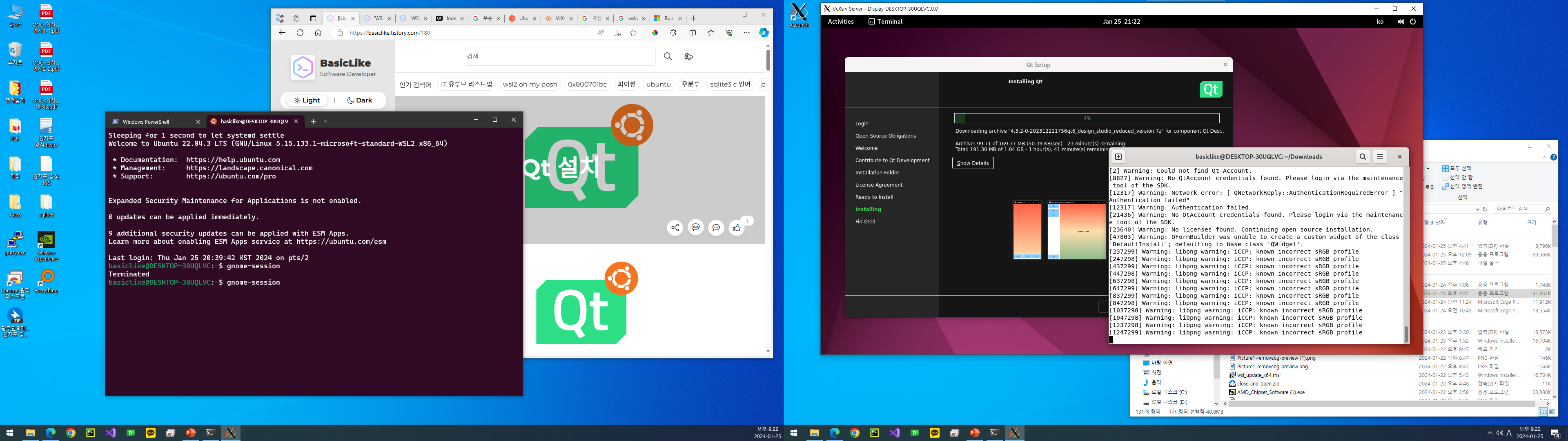Click the Qt installer progress bar
Viewport: 1568px width, 441px height.
(x=1087, y=118)
